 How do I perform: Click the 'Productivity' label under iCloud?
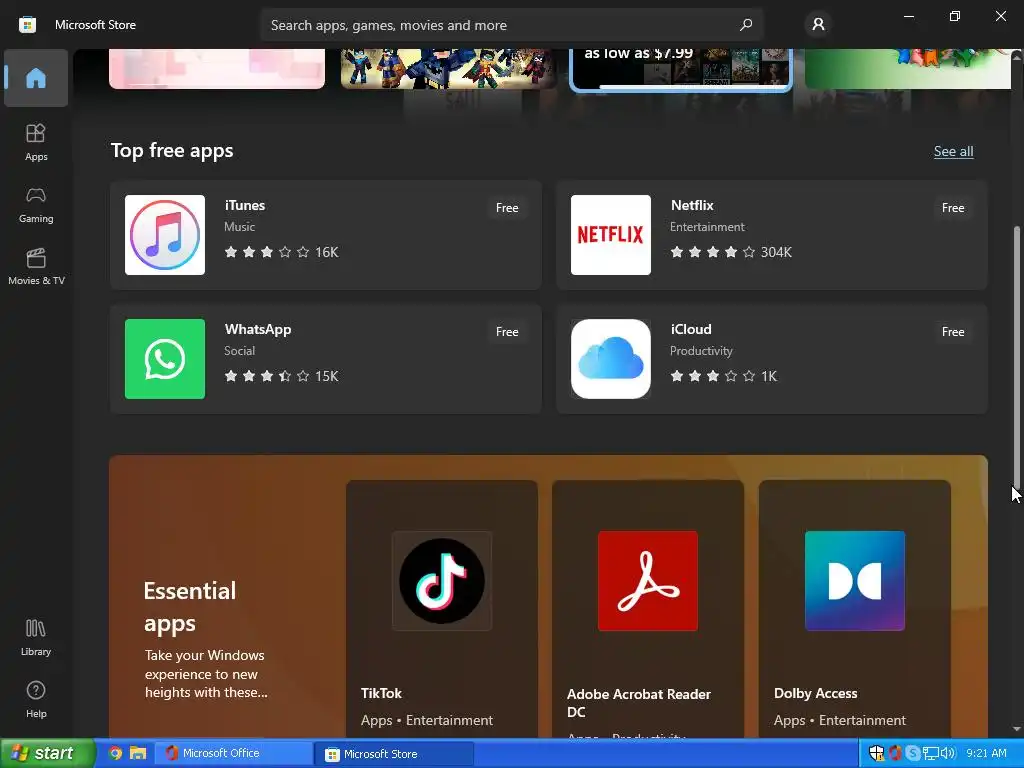tap(701, 351)
